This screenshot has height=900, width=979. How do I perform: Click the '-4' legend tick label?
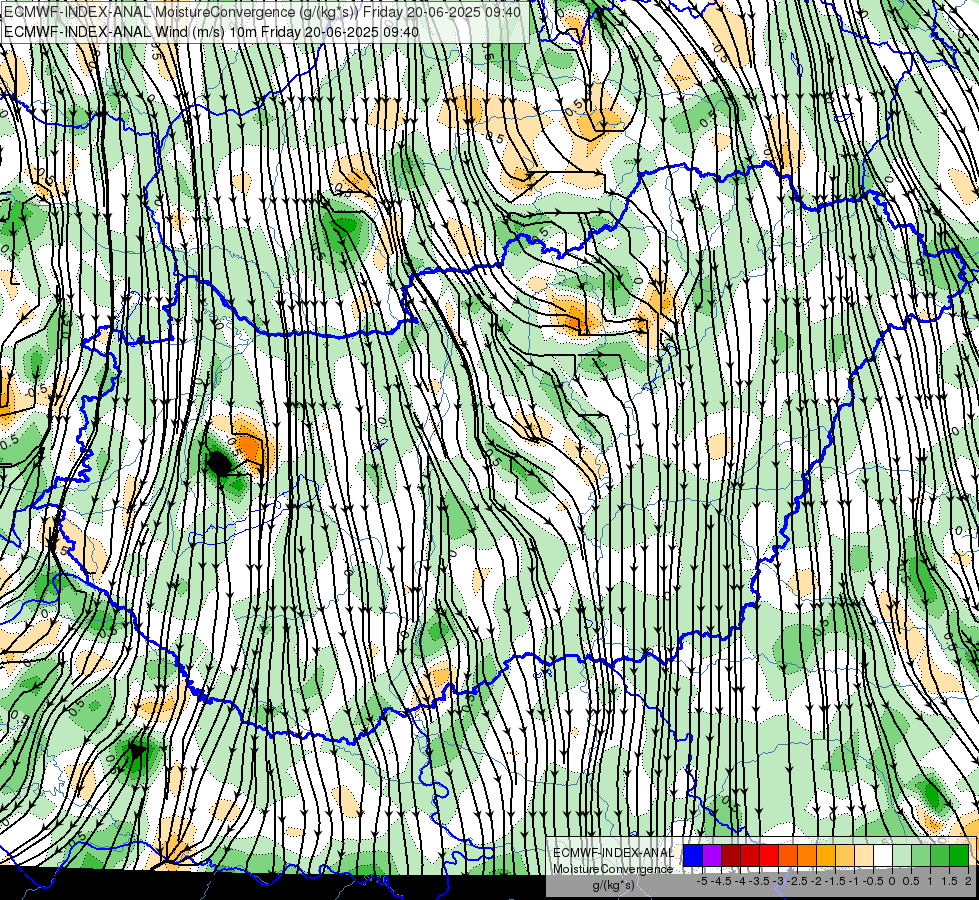coord(740,881)
